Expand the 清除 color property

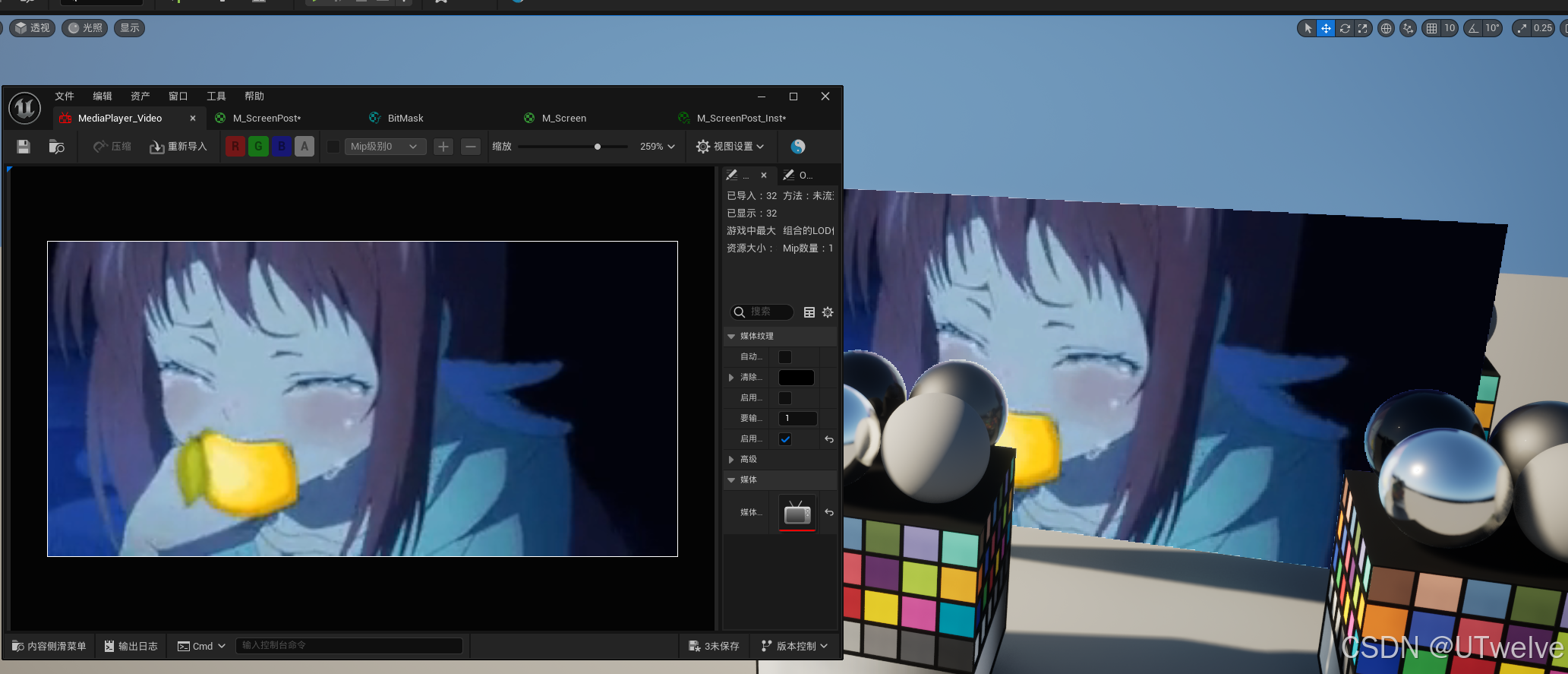click(x=731, y=378)
